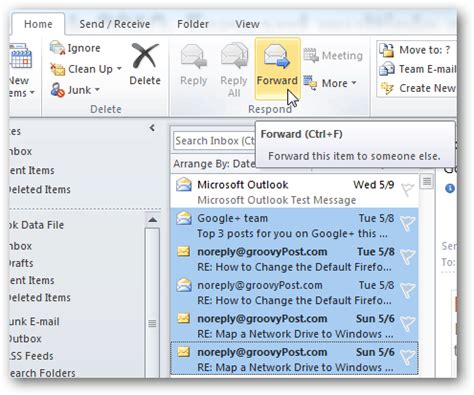Click the More respond icon
The height and width of the screenshot is (395, 474).
(x=311, y=83)
